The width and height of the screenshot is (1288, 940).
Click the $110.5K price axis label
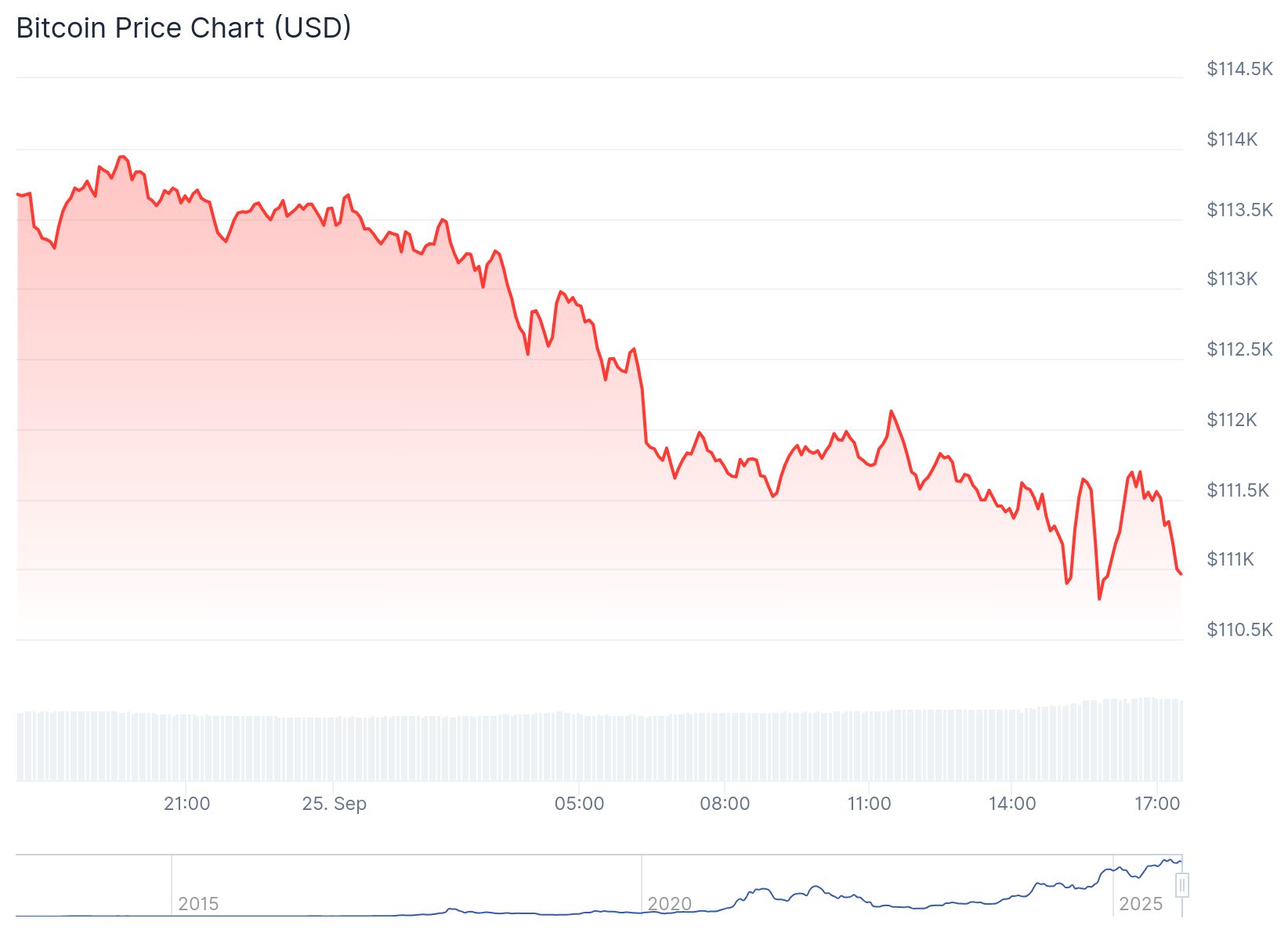pyautogui.click(x=1239, y=630)
